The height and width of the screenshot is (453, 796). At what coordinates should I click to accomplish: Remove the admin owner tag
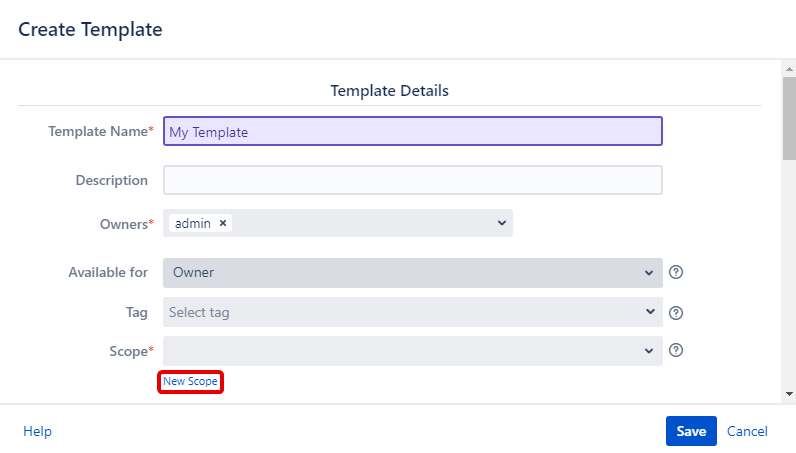pos(223,224)
